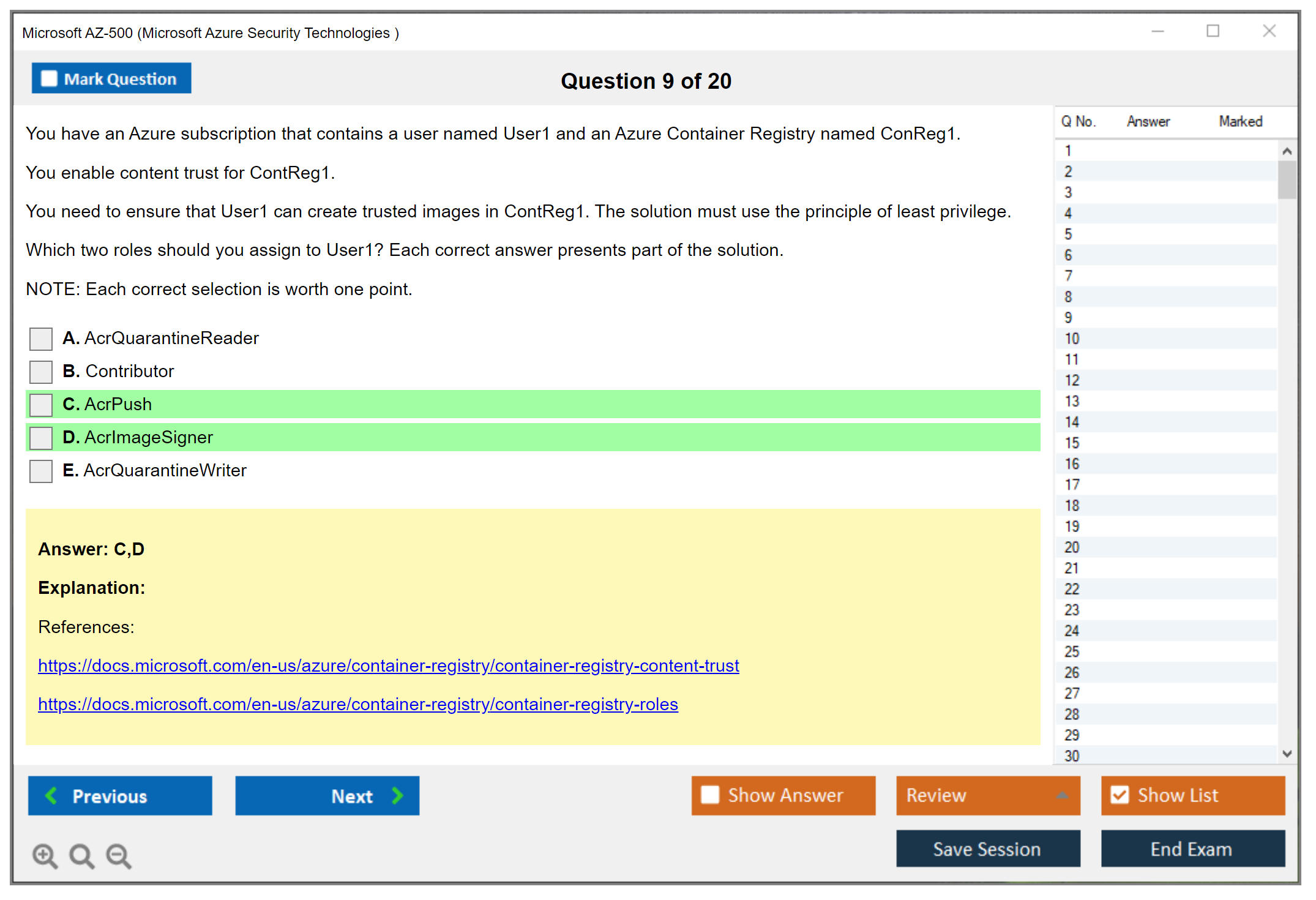Uncheck the Show List option
This screenshot has height=900, width=1316.
pyautogui.click(x=1120, y=795)
